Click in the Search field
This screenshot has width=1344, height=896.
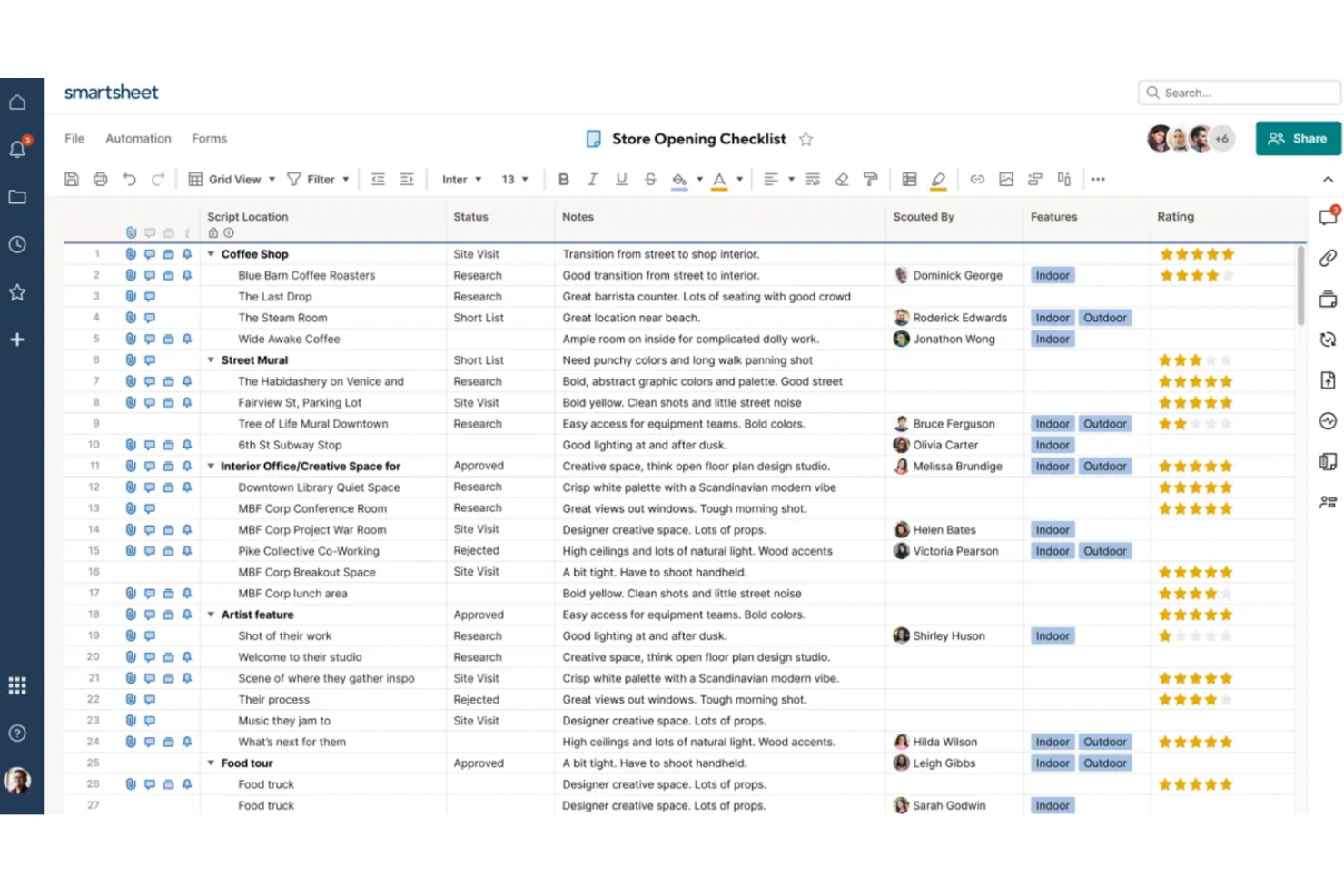tap(1240, 93)
